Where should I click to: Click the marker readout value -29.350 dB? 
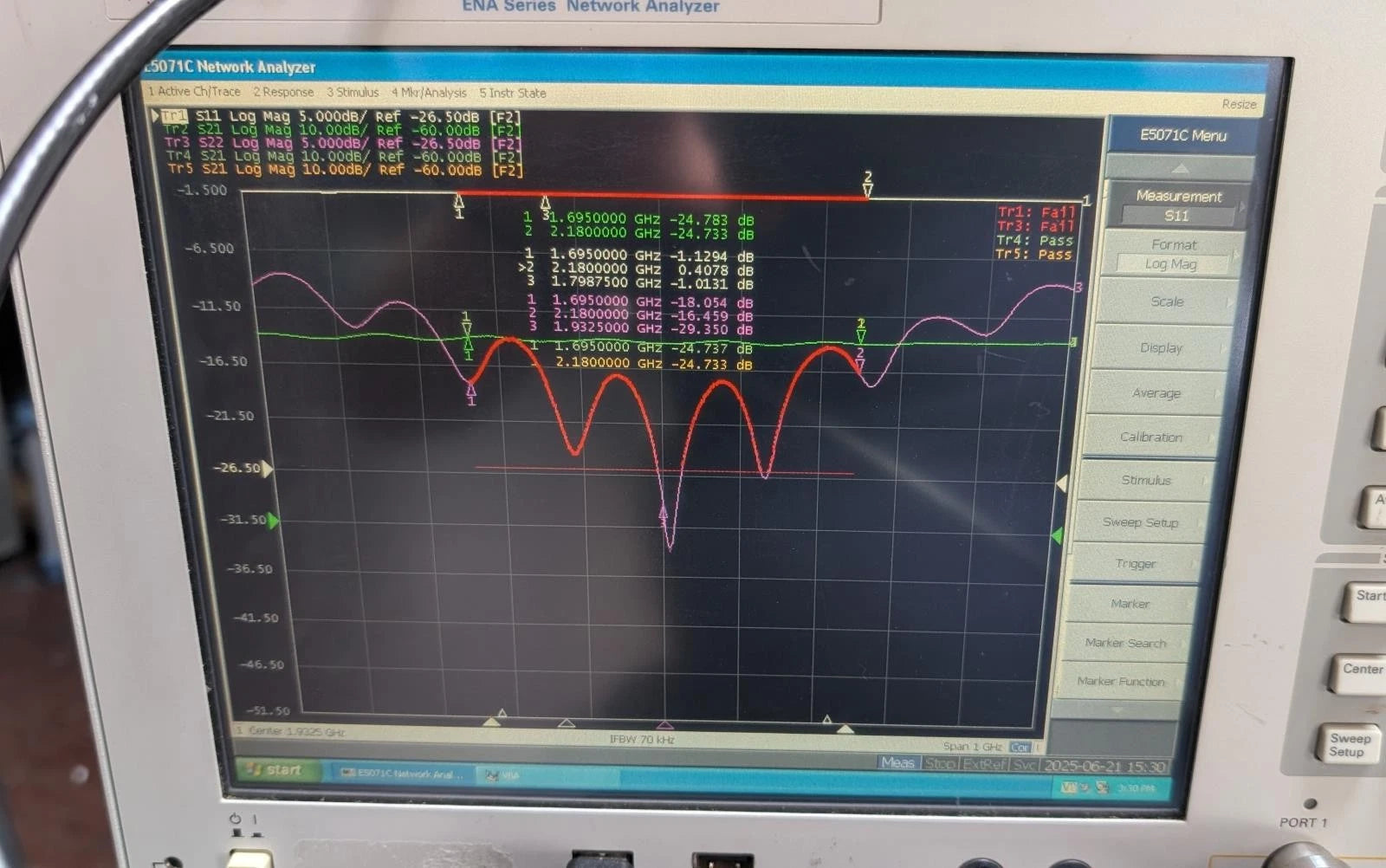click(x=711, y=330)
